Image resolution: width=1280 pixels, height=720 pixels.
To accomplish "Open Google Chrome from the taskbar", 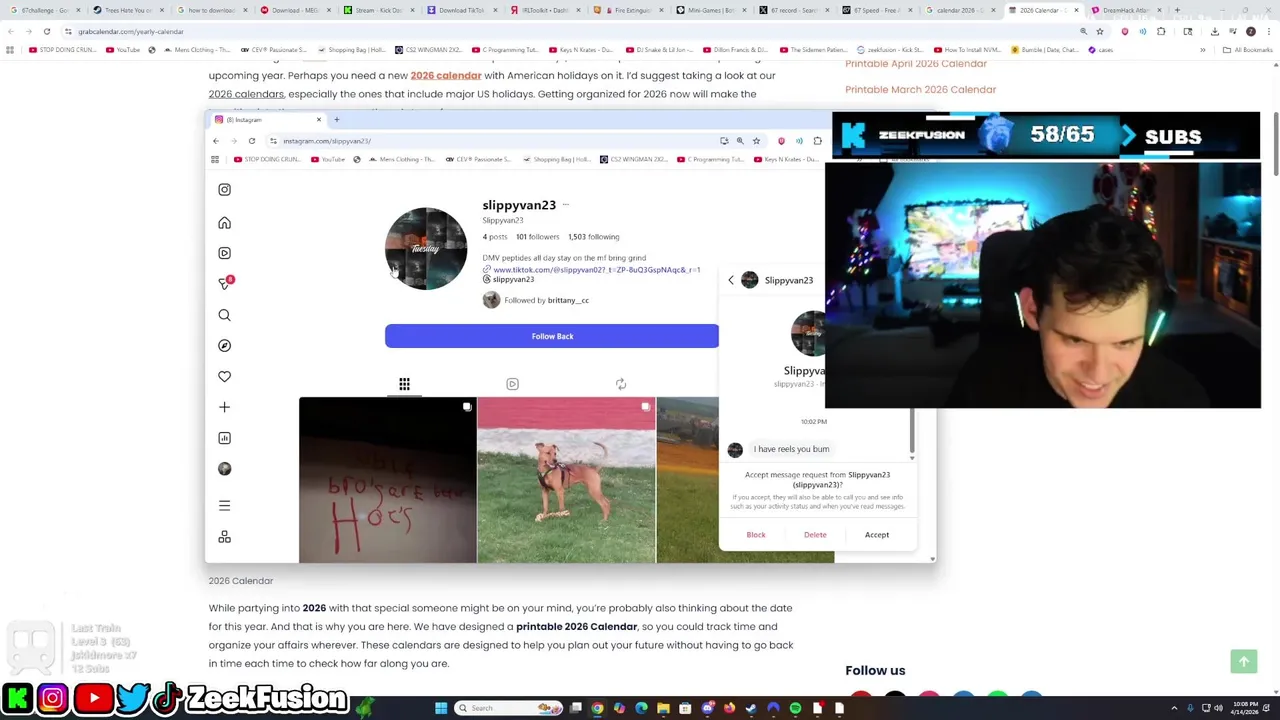I will (x=597, y=708).
